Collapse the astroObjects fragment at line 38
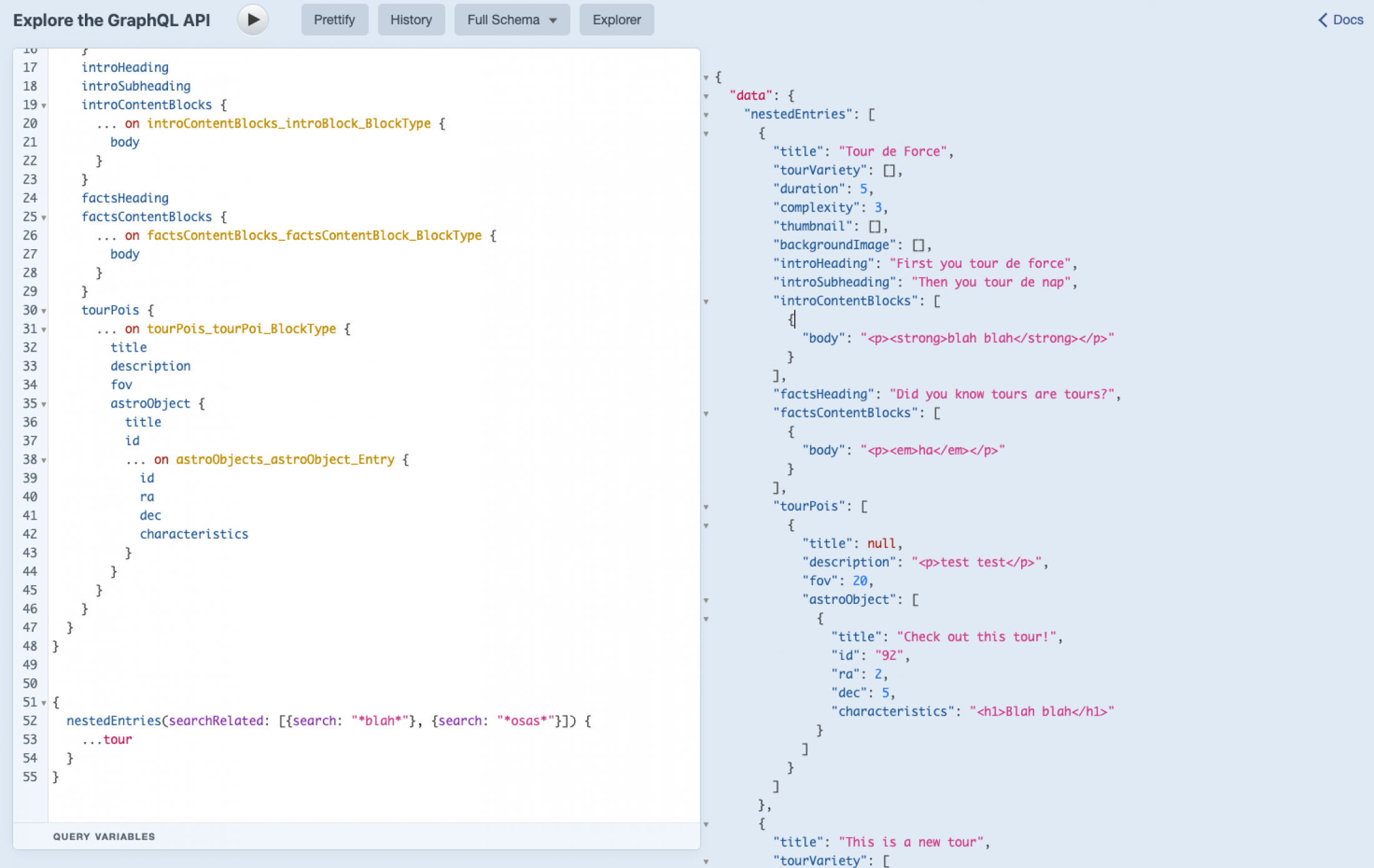Viewport: 1374px width, 868px height. (x=42, y=460)
